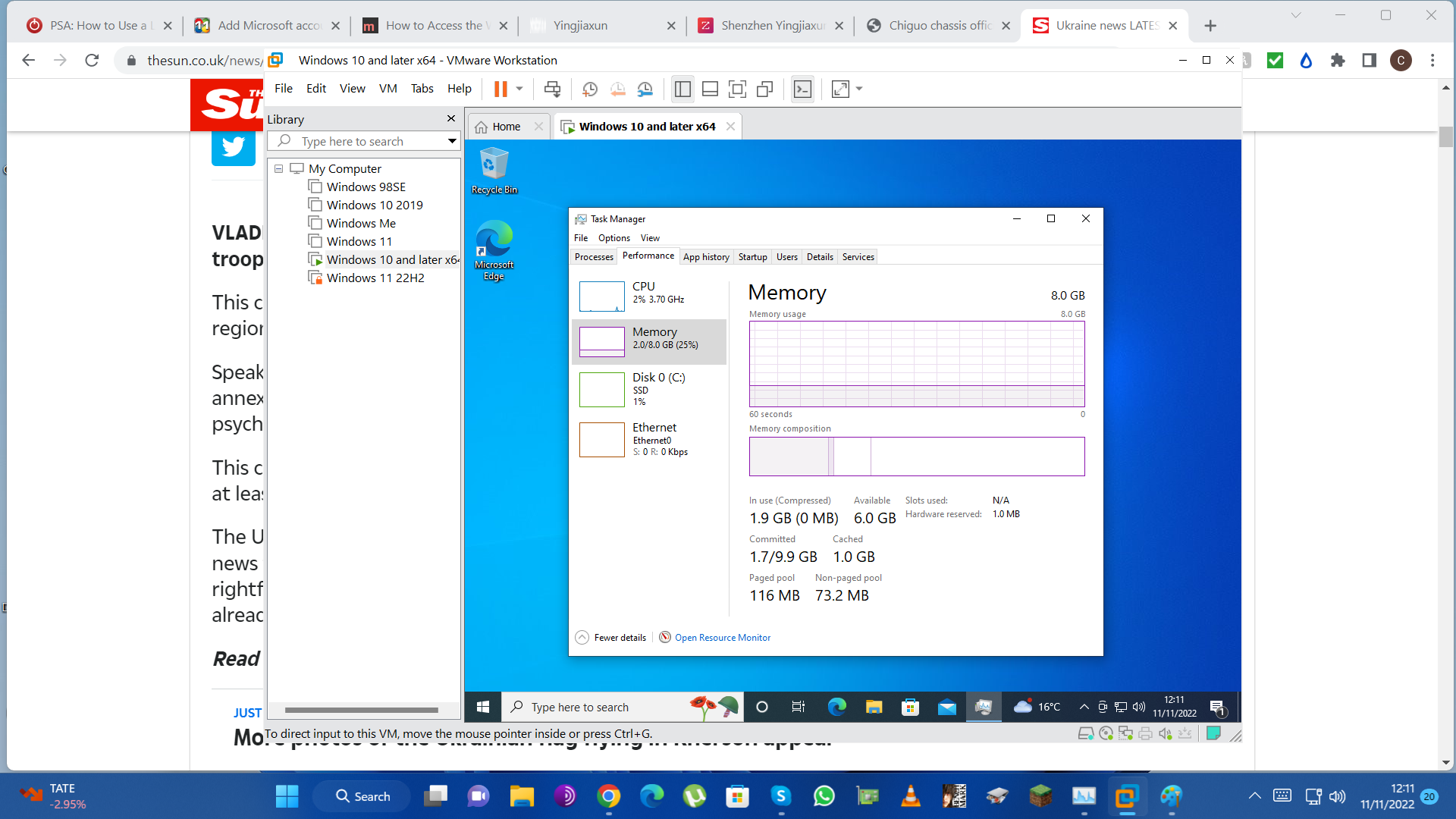Image resolution: width=1456 pixels, height=819 pixels.
Task: Click Send Ctrl+Alt+Del toolbar icon
Action: pos(552,89)
